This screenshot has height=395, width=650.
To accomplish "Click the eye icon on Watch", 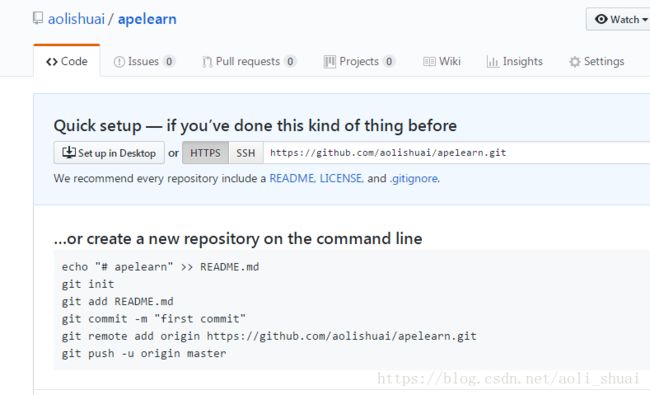I will tap(601, 19).
